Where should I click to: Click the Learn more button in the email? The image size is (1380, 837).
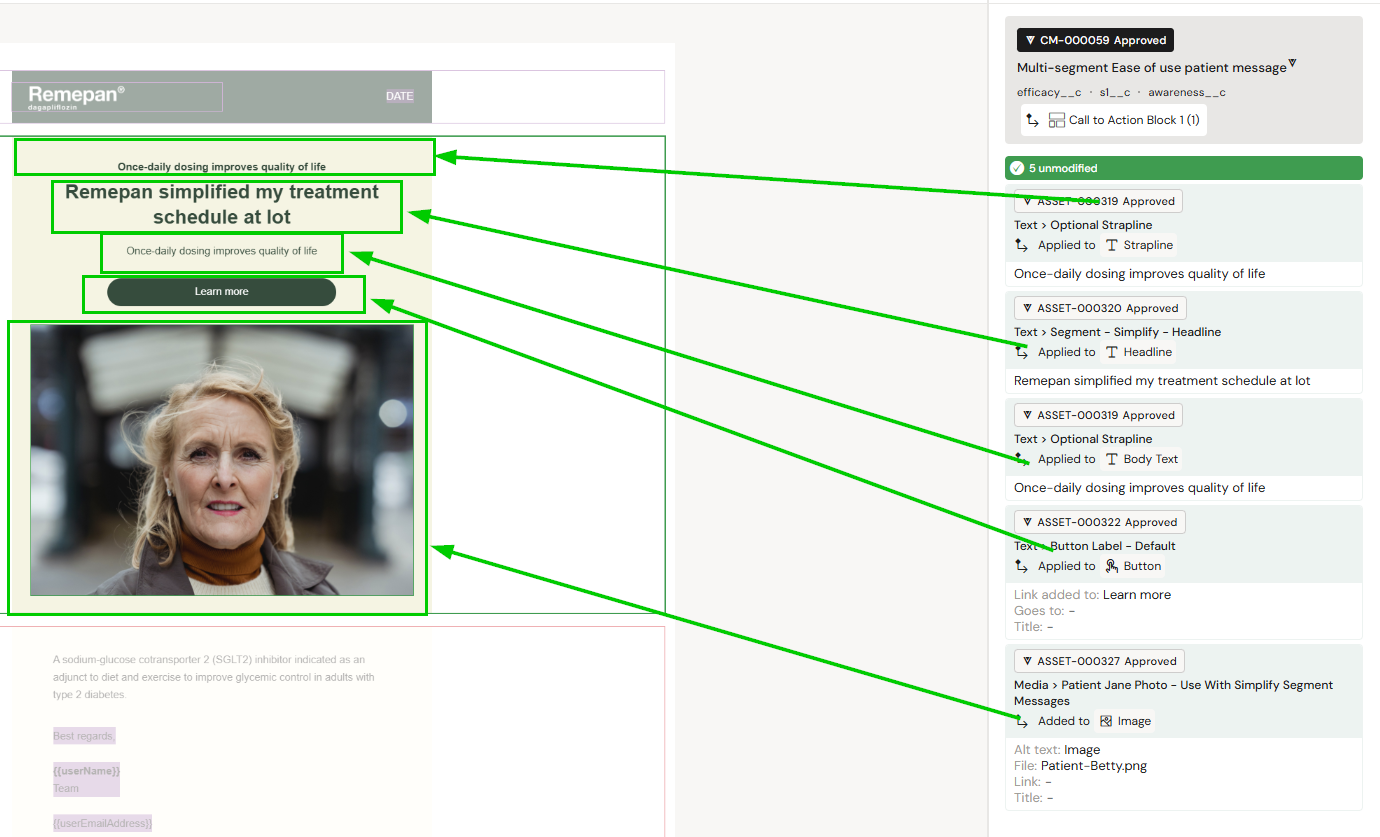[x=221, y=292]
